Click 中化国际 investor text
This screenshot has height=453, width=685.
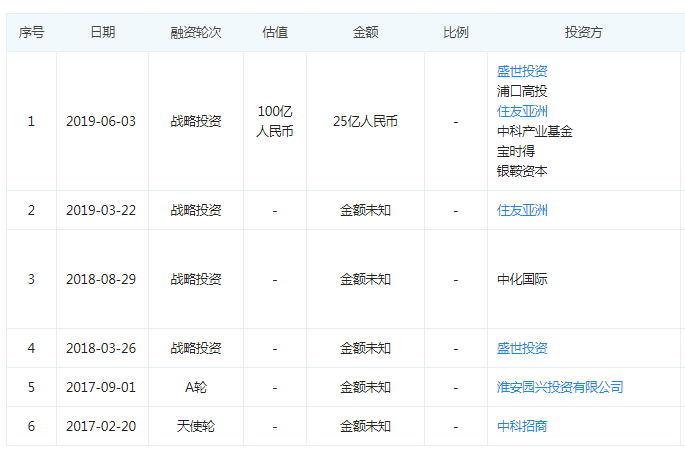tap(522, 280)
